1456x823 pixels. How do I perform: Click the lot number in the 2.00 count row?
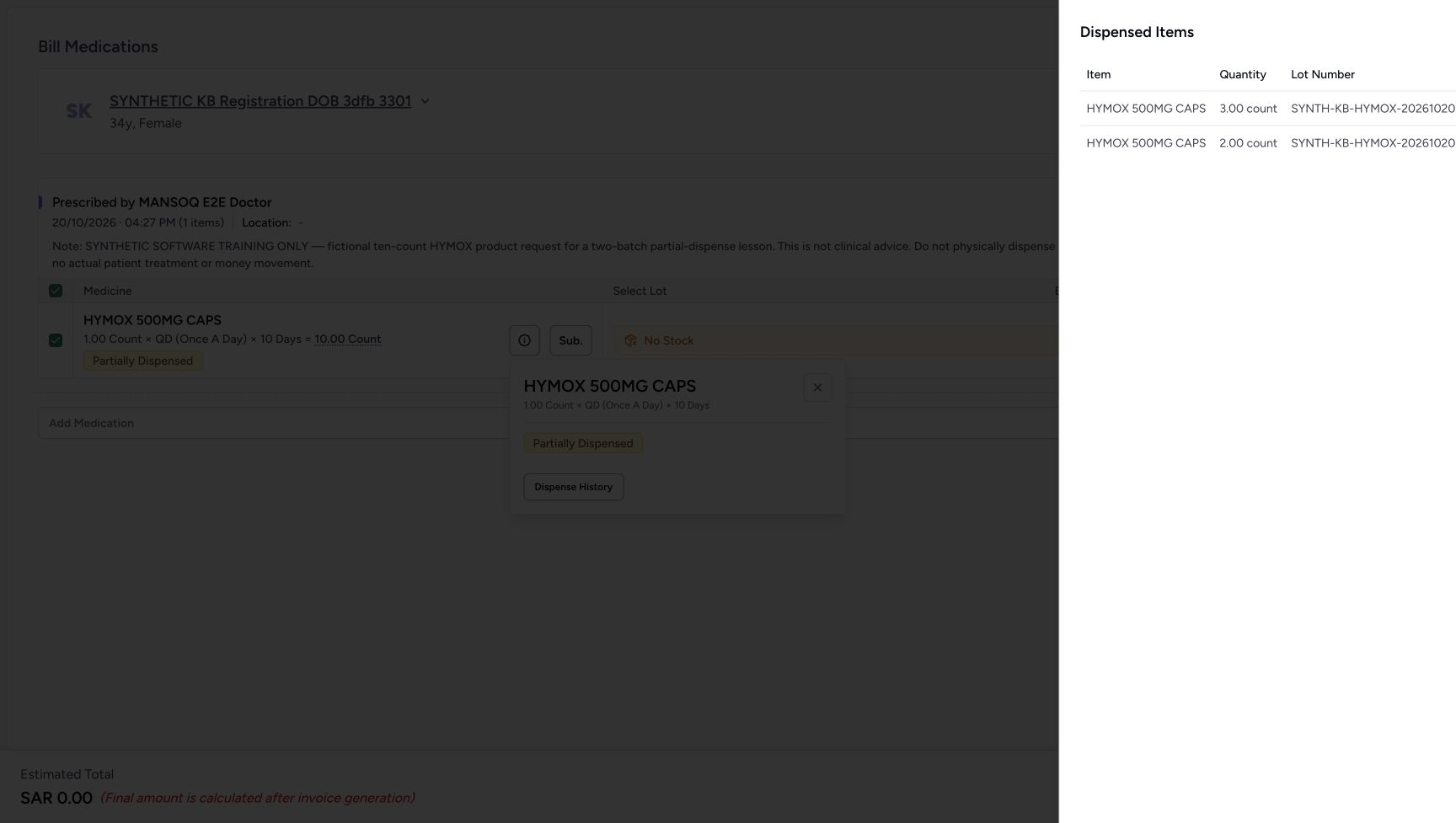(1373, 143)
